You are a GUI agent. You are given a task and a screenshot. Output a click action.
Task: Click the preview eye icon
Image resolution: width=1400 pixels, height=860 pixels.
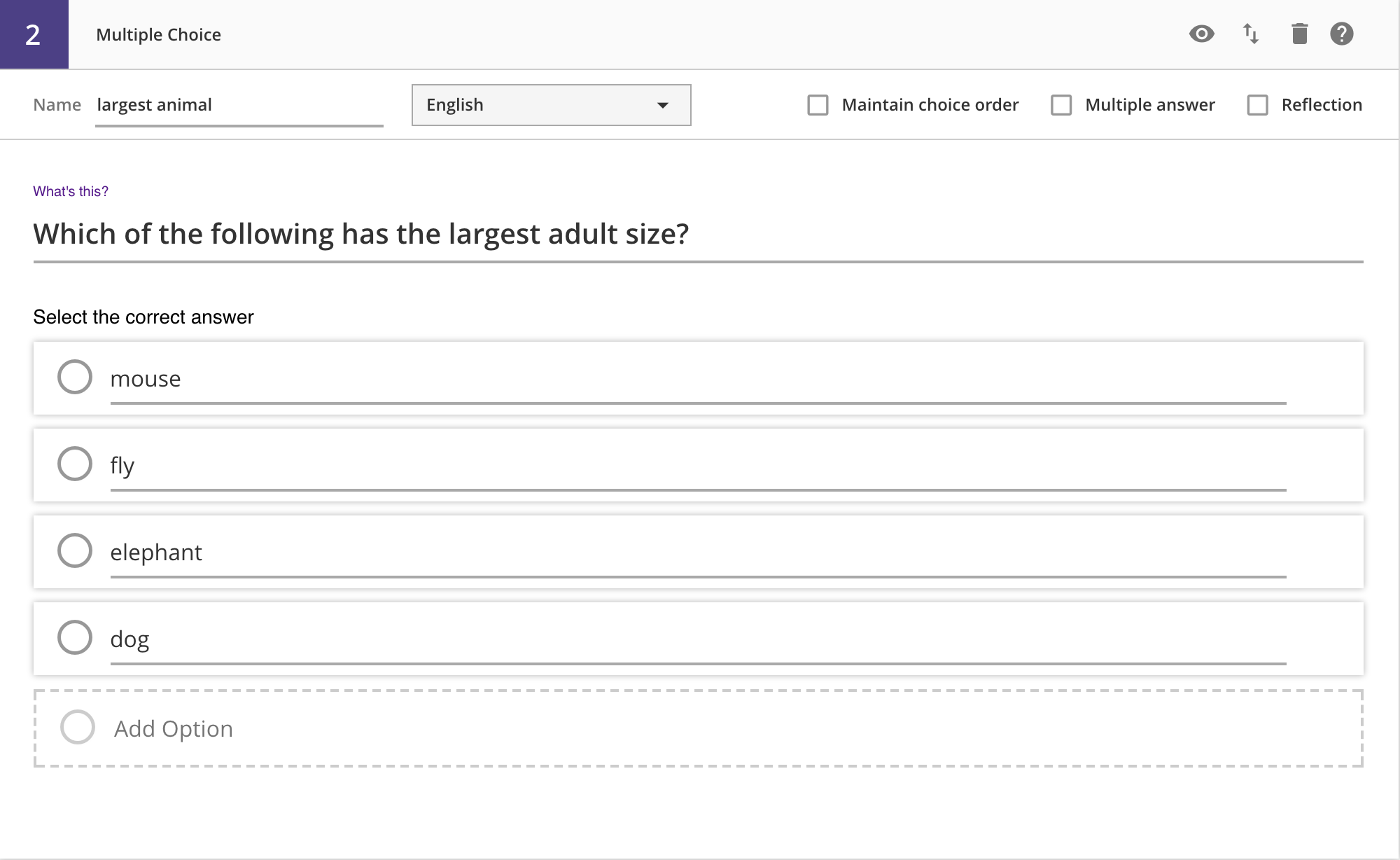coord(1201,34)
